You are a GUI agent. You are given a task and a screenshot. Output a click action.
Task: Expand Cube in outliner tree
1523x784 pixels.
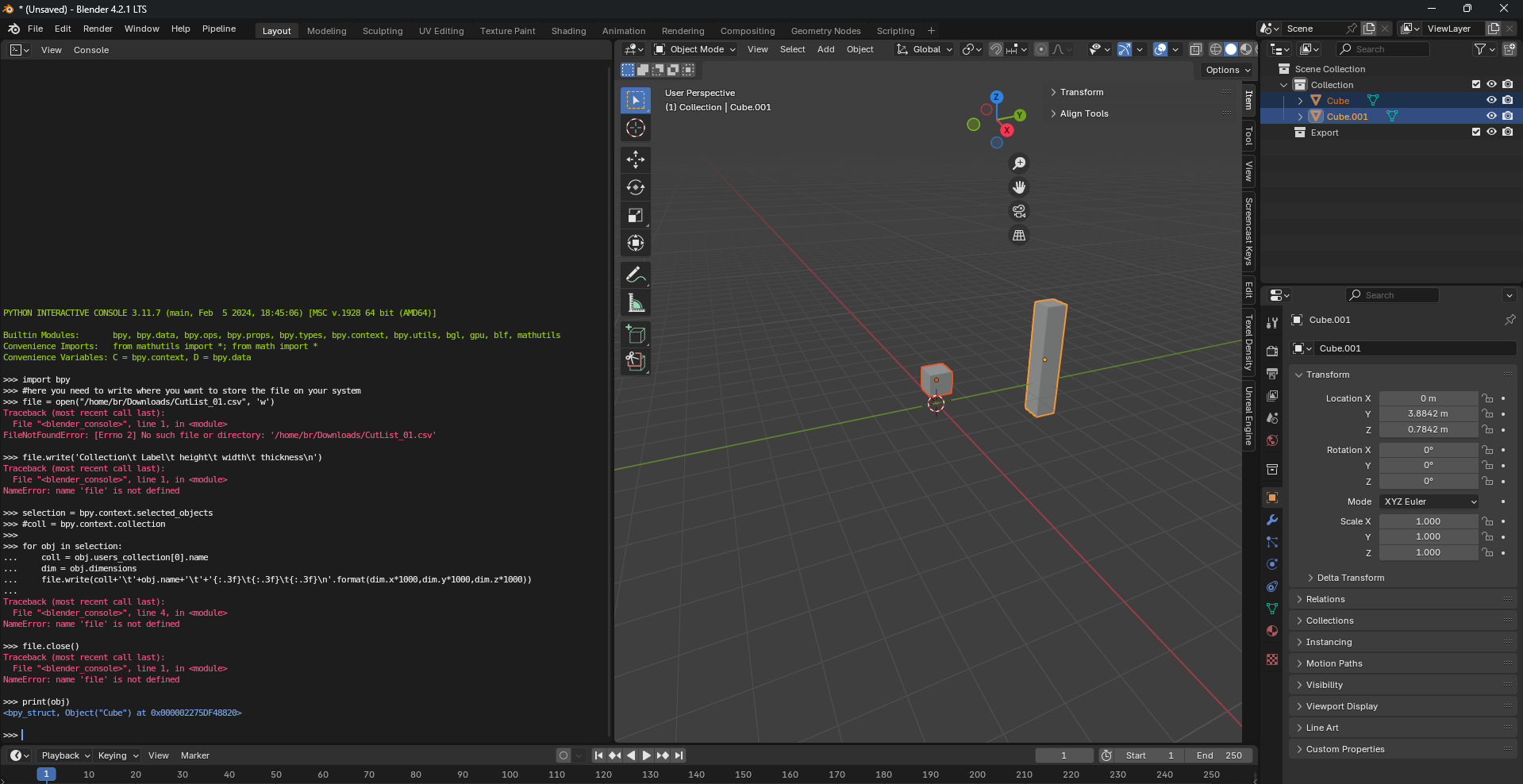click(1300, 101)
